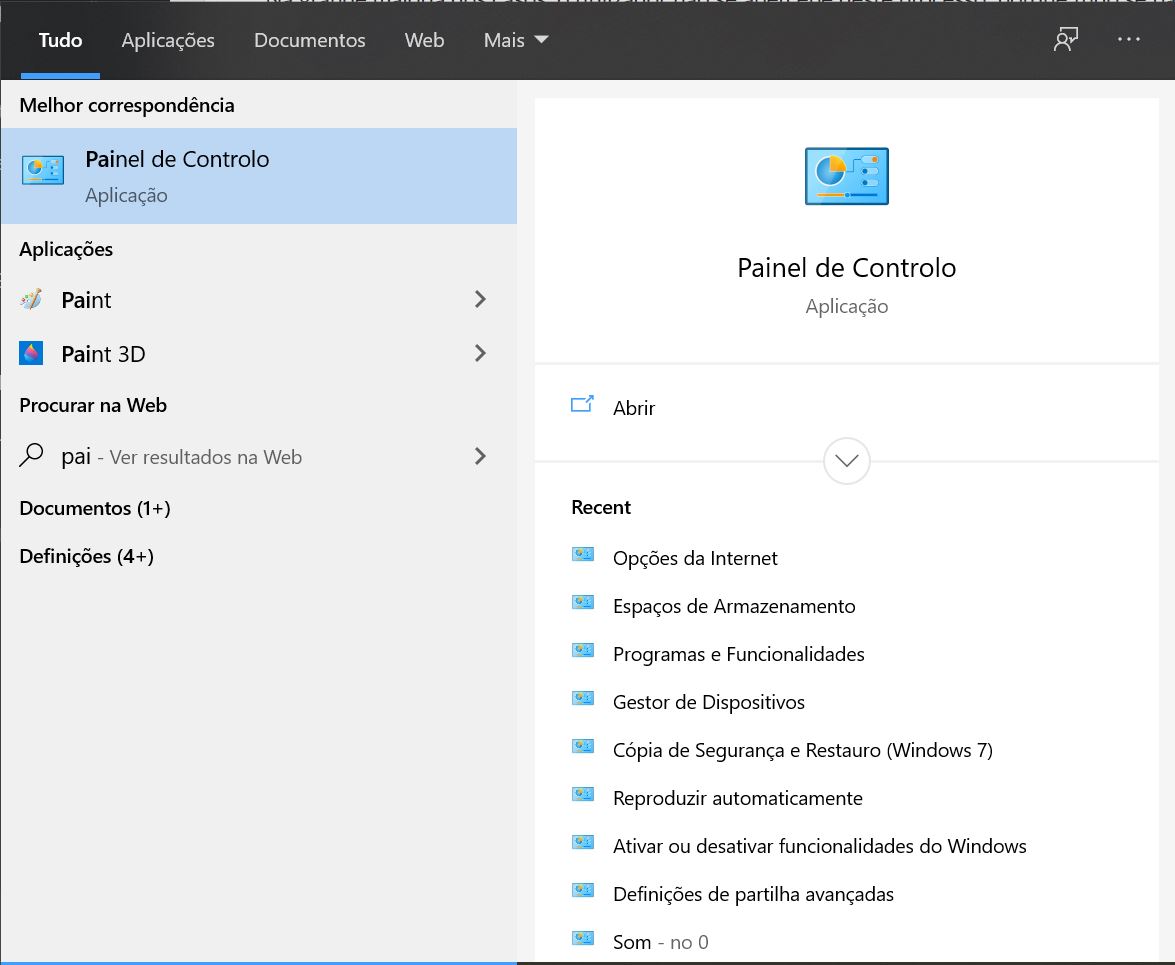Click the icon beside Gestor de Dispositivos
The image size is (1175, 965).
coord(583,699)
